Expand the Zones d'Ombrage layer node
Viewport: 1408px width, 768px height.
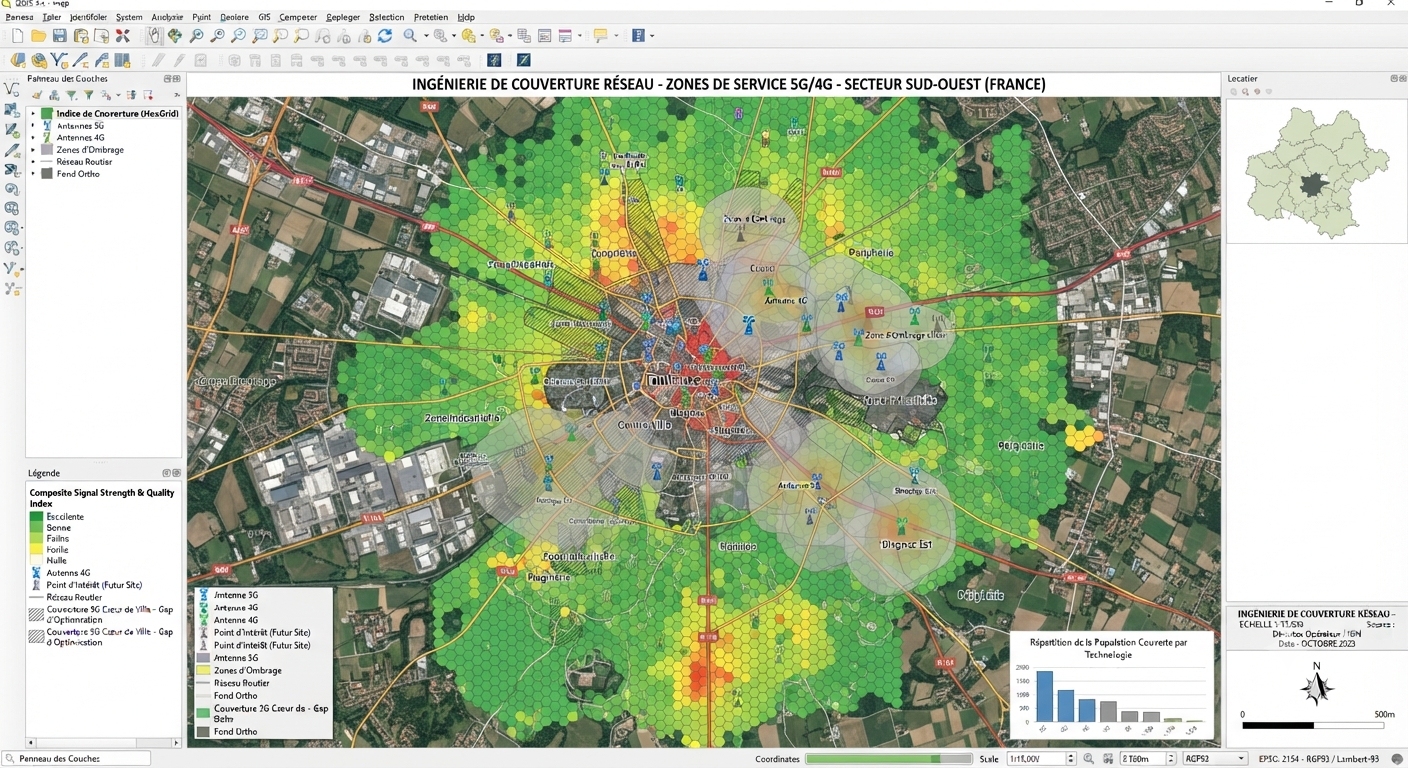(33, 150)
